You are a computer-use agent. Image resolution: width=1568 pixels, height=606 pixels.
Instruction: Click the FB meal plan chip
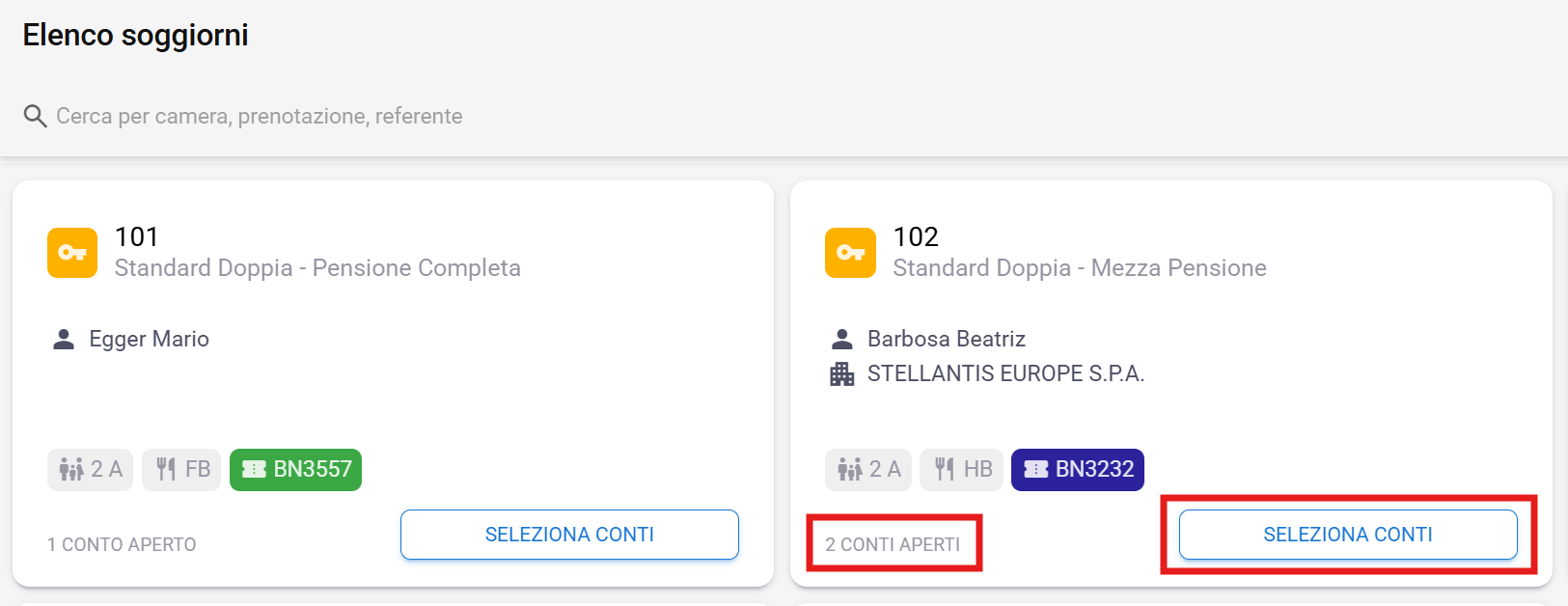(x=181, y=470)
